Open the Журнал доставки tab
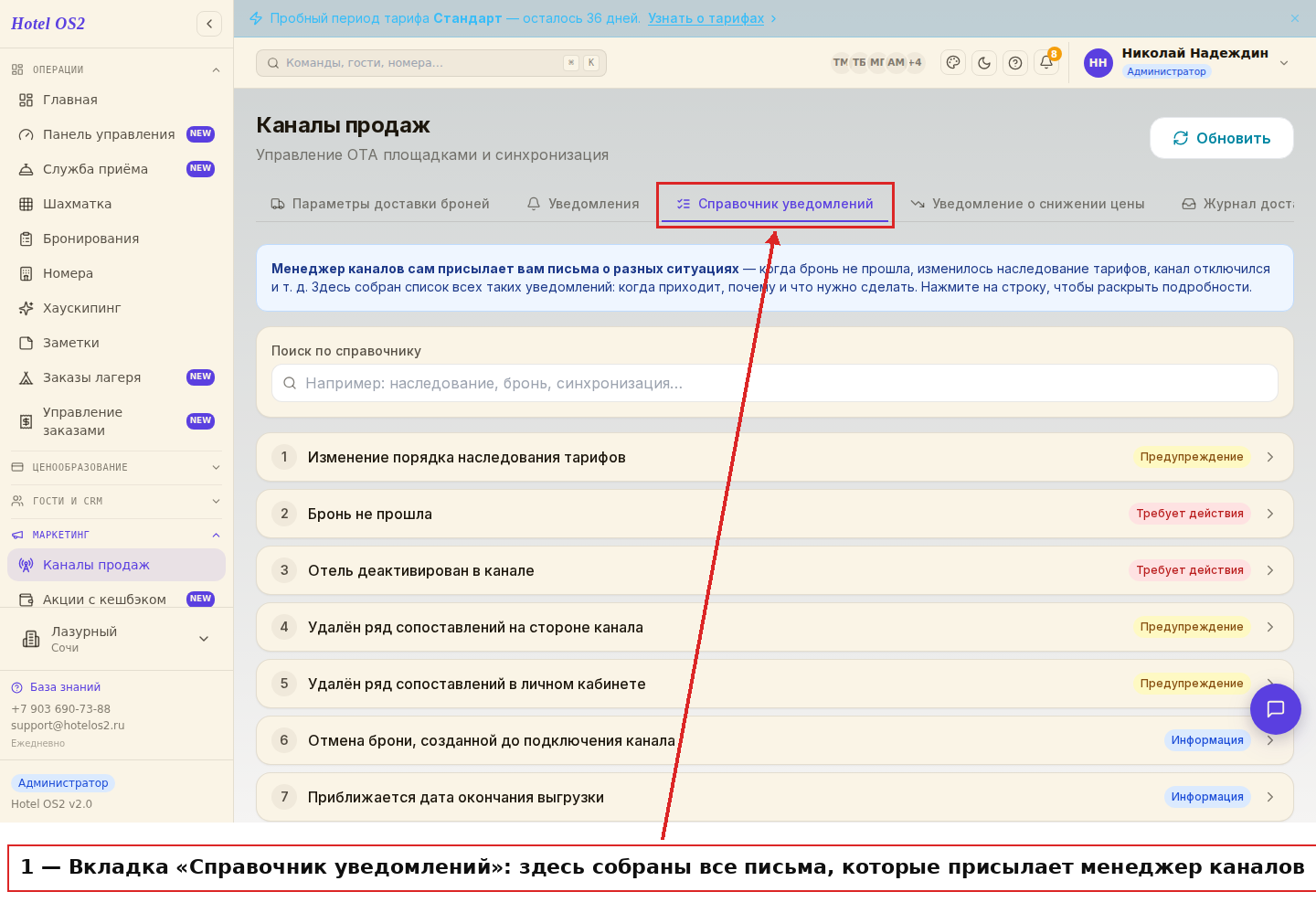Screen dimensions: 1316x913 point(1237,204)
